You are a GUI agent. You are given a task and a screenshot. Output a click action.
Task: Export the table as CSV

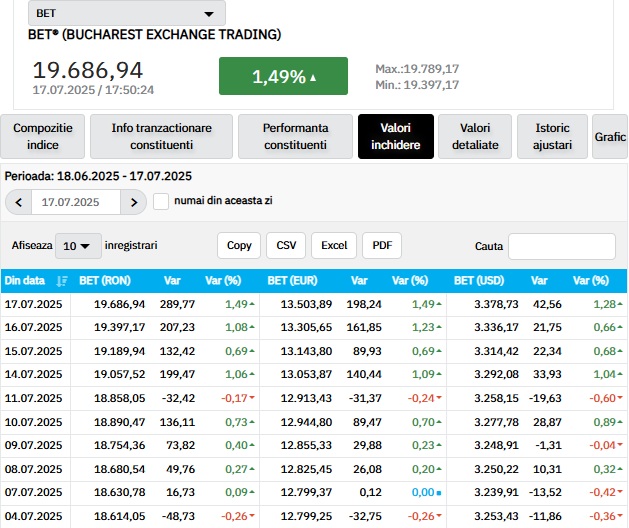tap(286, 246)
